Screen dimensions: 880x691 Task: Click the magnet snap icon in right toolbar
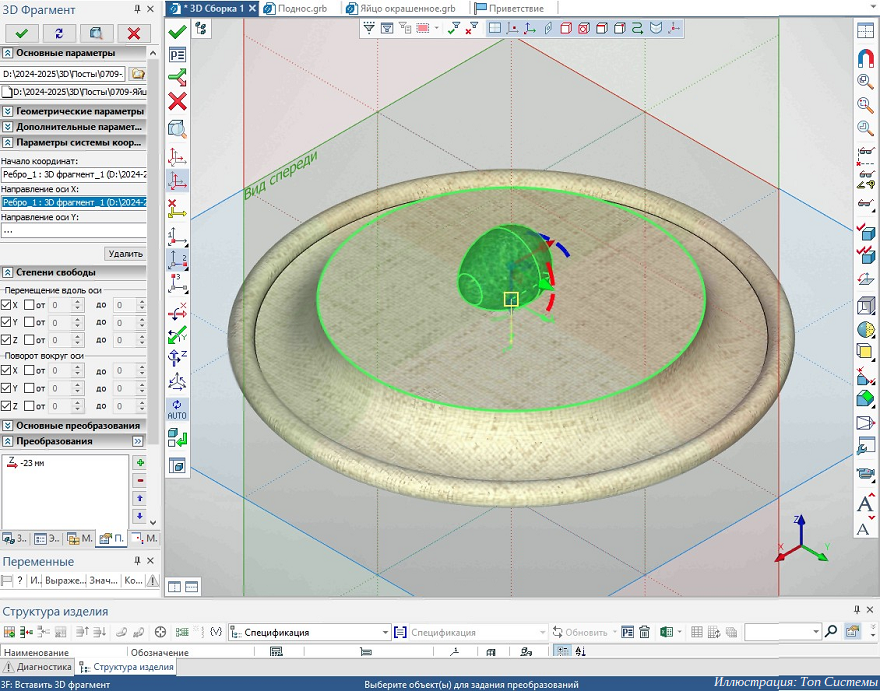click(866, 57)
